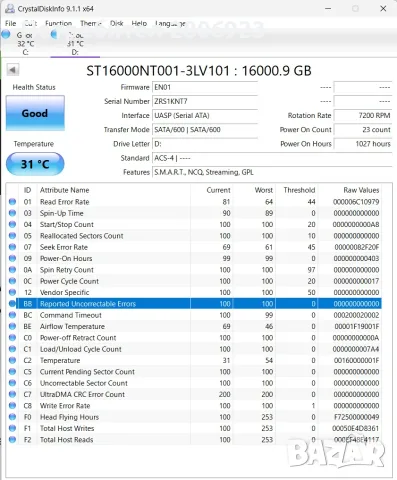Click the CrystalDiskInfo app icon in title bar
Viewport: 397px width, 480px height.
tap(10, 8)
